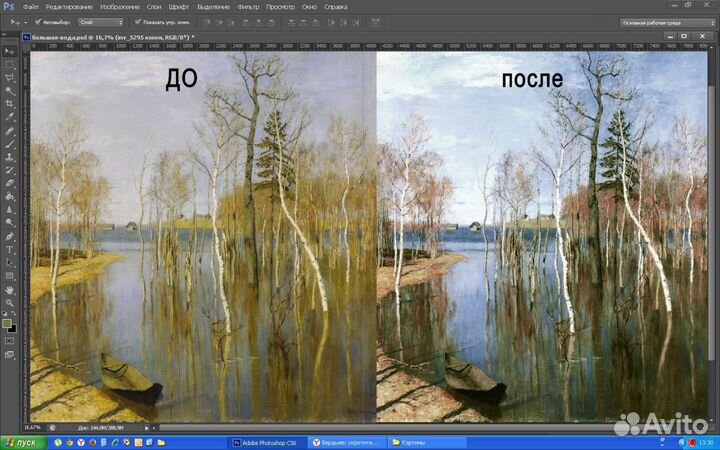This screenshot has width=720, height=450.
Task: Select the Eraser tool
Action: [x=9, y=183]
